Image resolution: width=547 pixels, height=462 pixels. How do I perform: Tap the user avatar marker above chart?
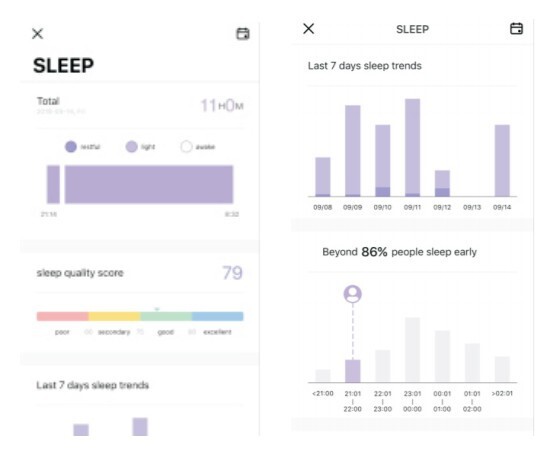point(353,294)
